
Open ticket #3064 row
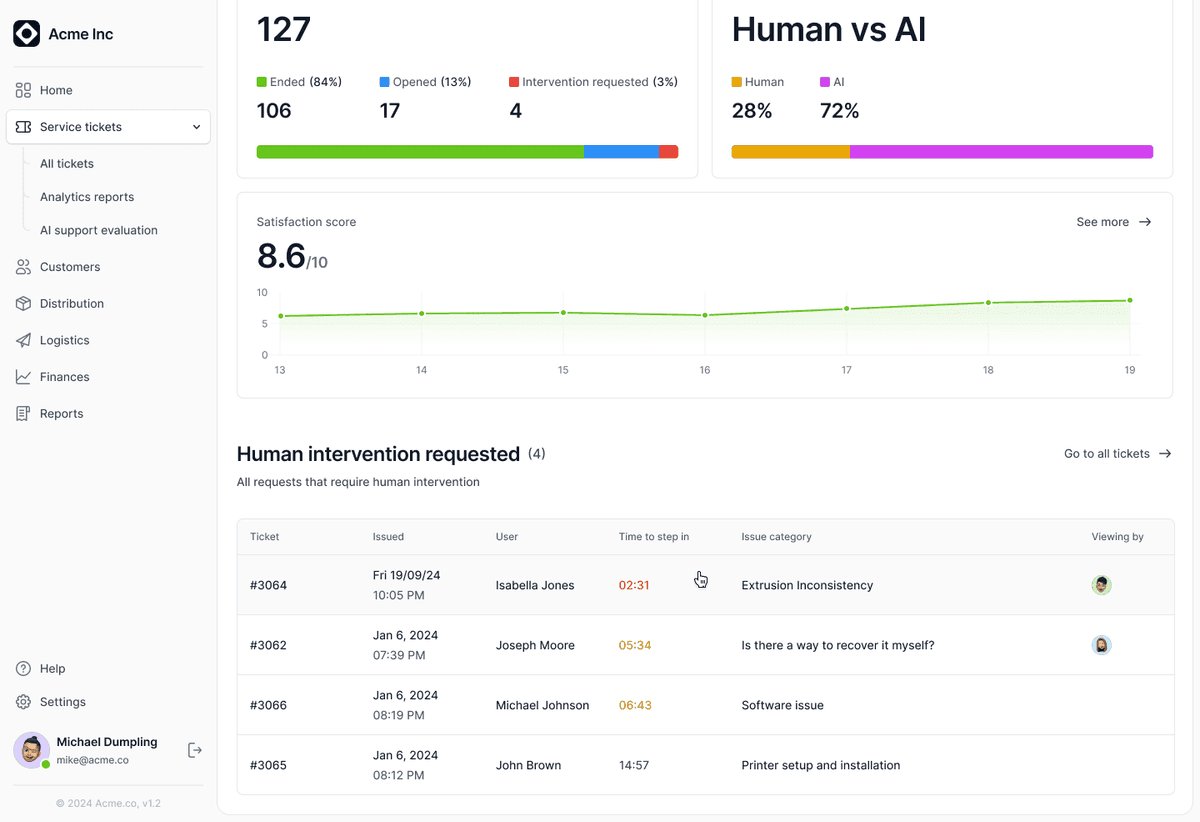705,585
